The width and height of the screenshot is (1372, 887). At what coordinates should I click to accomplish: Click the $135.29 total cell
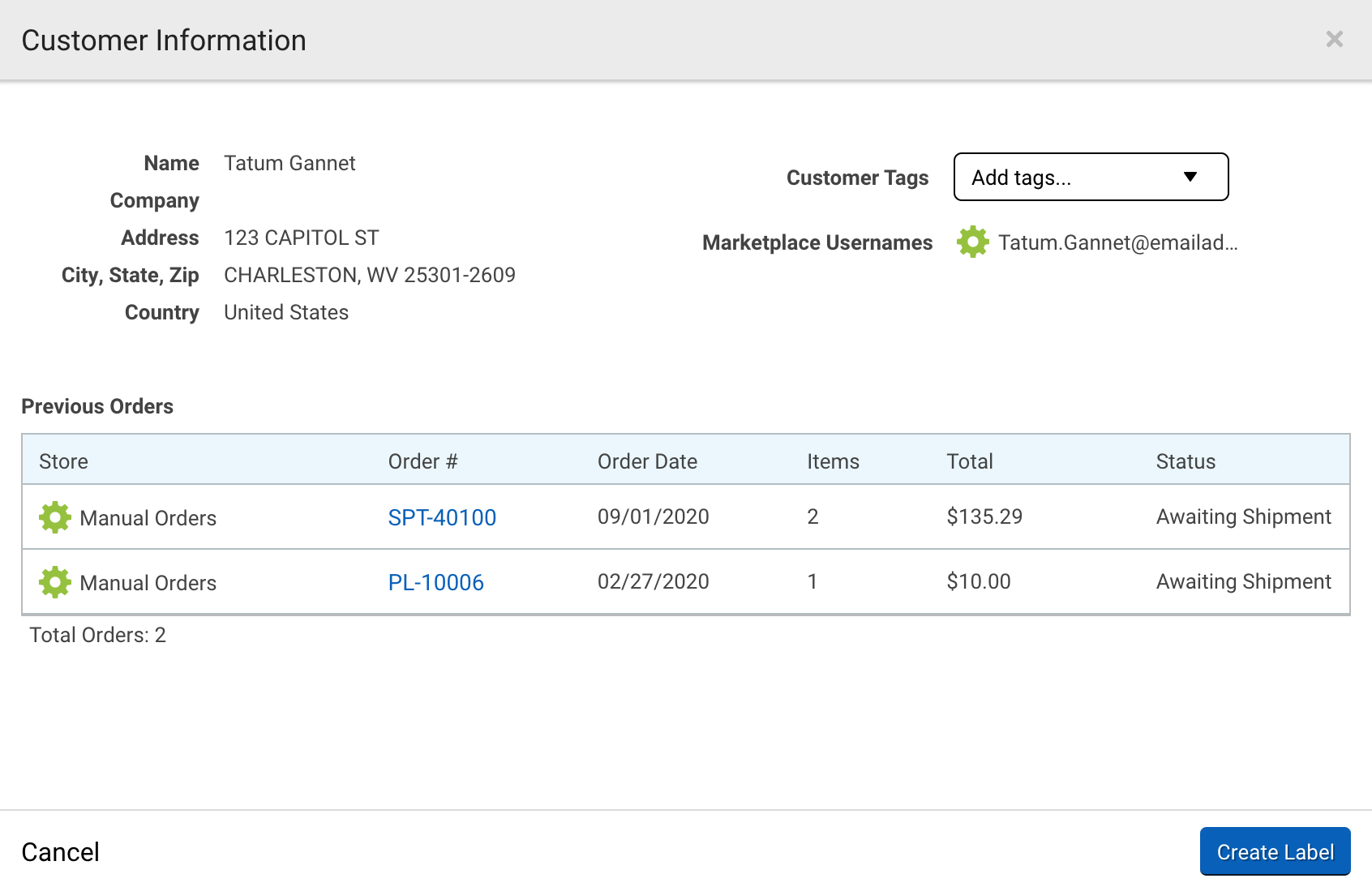[x=984, y=516]
